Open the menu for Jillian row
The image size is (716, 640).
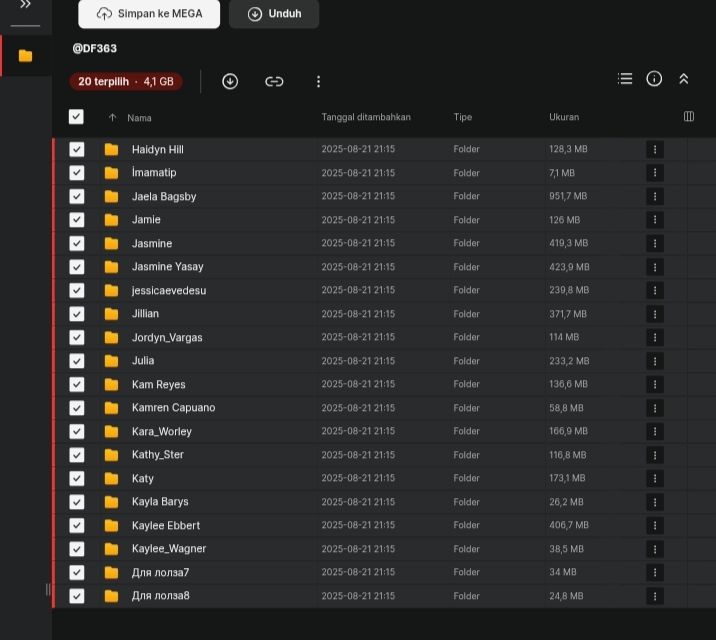(655, 314)
